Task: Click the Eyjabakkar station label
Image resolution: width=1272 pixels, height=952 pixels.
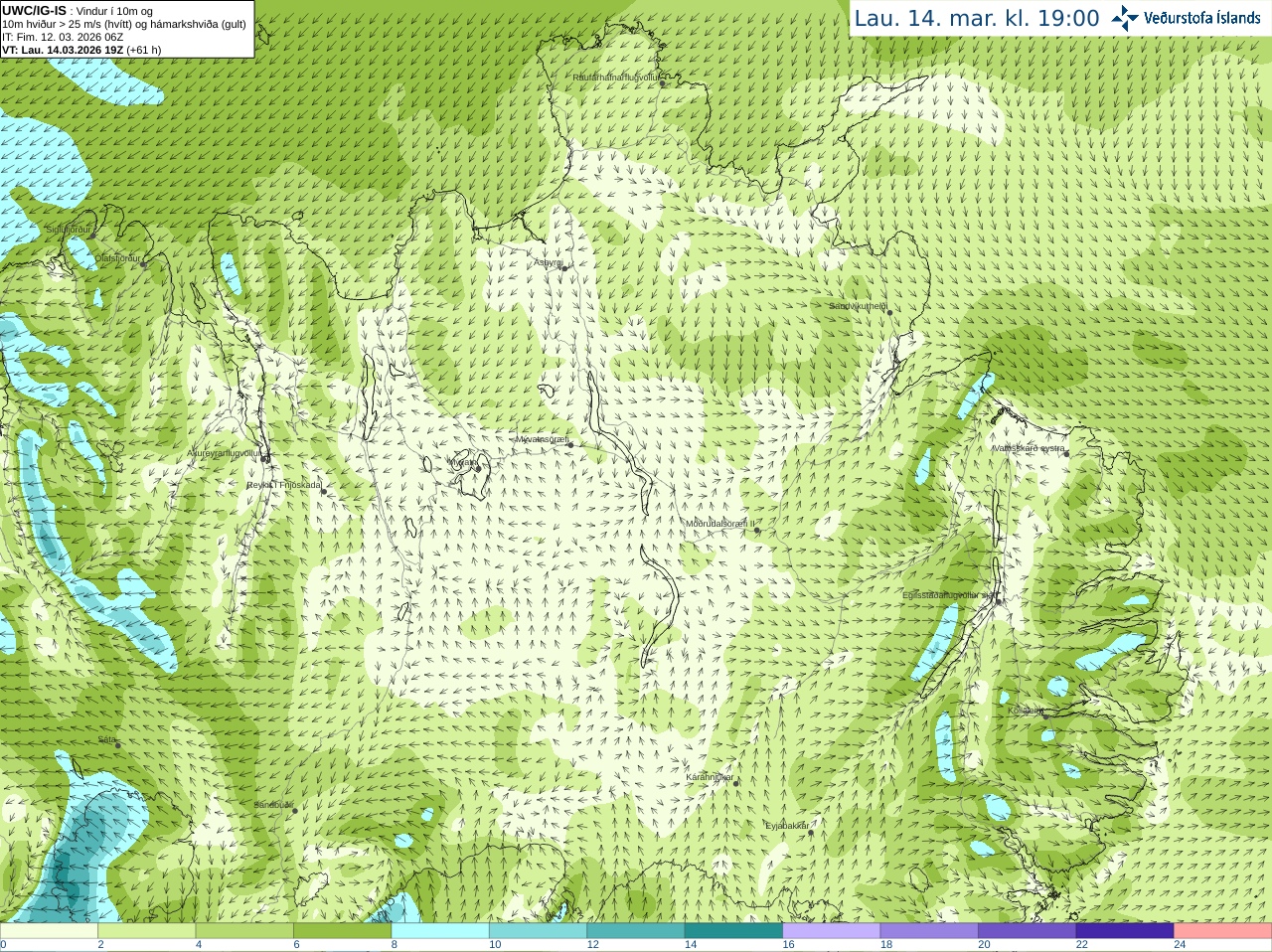Action: coord(787,826)
